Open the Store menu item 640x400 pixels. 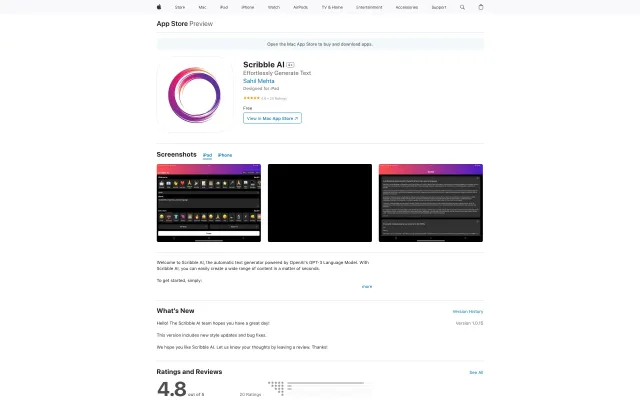click(x=180, y=6)
